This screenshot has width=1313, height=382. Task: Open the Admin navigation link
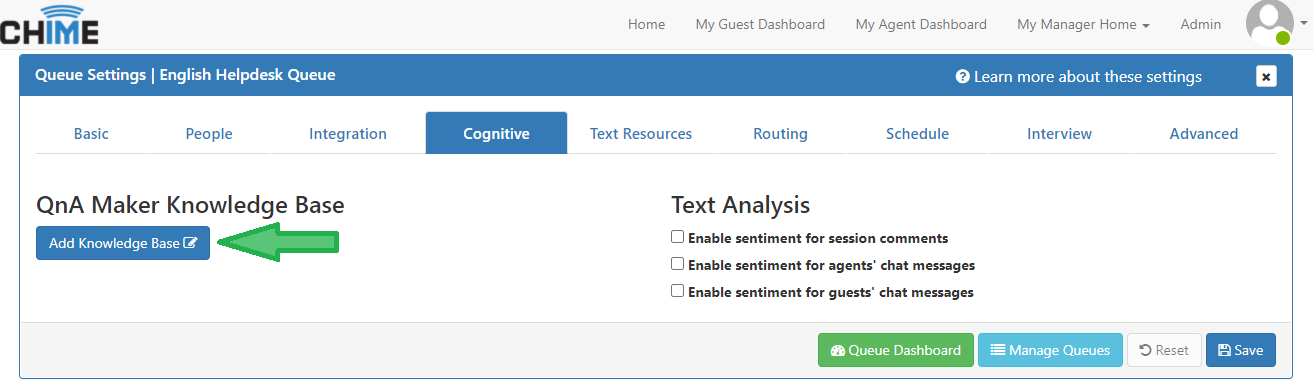pos(1201,24)
